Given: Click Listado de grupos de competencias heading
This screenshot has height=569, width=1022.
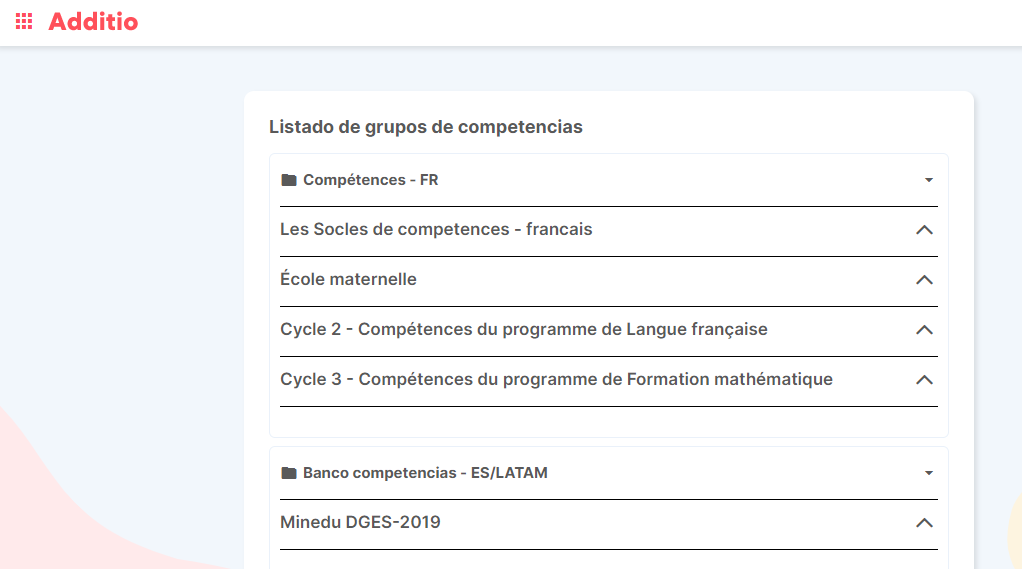Looking at the screenshot, I should [x=425, y=127].
